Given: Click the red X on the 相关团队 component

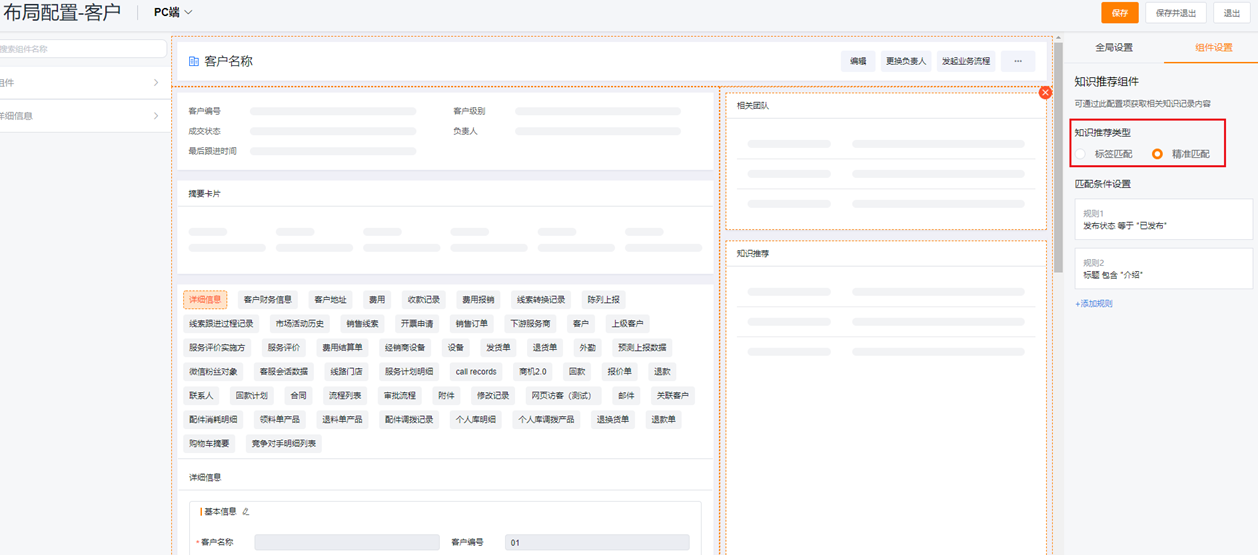Looking at the screenshot, I should point(1045,93).
